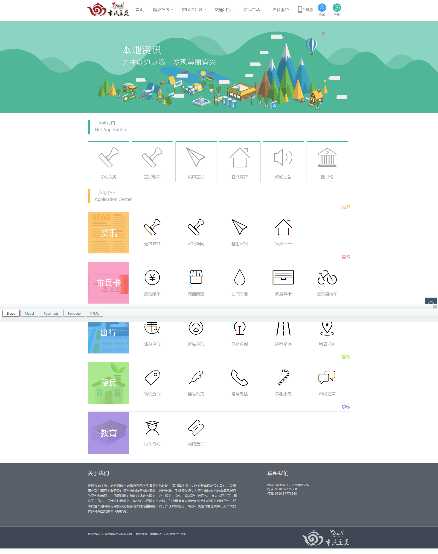Open the ribbon bow icon in purple row
This screenshot has height=554, width=438.
click(x=152, y=428)
